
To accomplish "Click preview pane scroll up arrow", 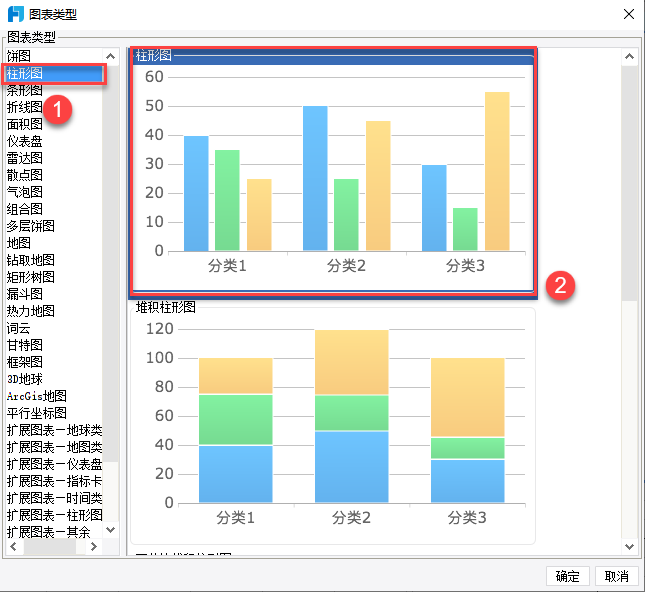I will click(x=629, y=57).
